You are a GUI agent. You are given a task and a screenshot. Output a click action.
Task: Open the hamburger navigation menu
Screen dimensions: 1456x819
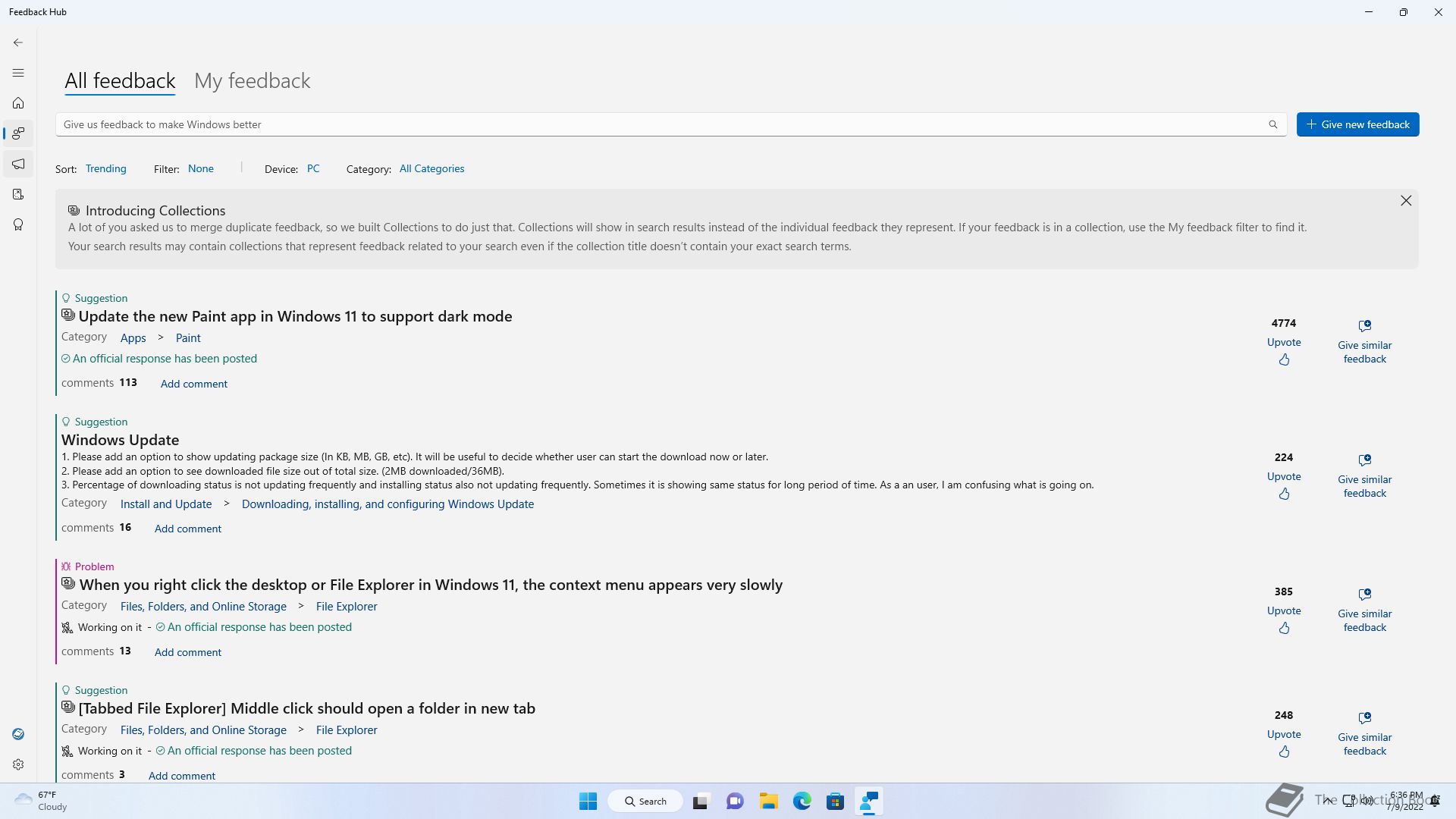[18, 73]
